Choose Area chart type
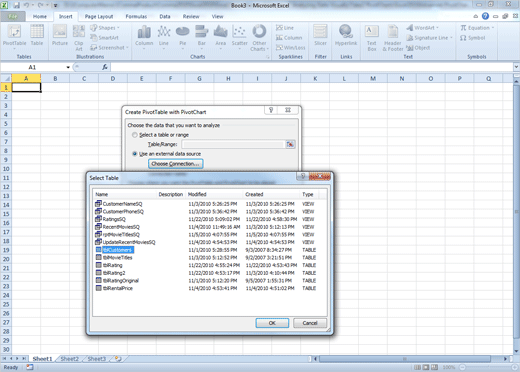Image resolution: width=520 pixels, height=372 pixels. tap(220, 37)
